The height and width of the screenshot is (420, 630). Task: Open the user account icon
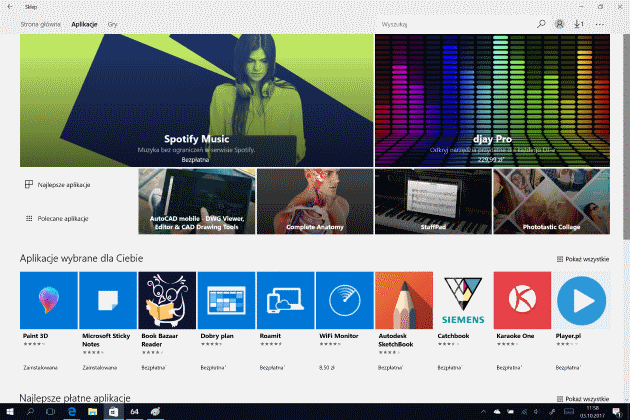tap(559, 24)
